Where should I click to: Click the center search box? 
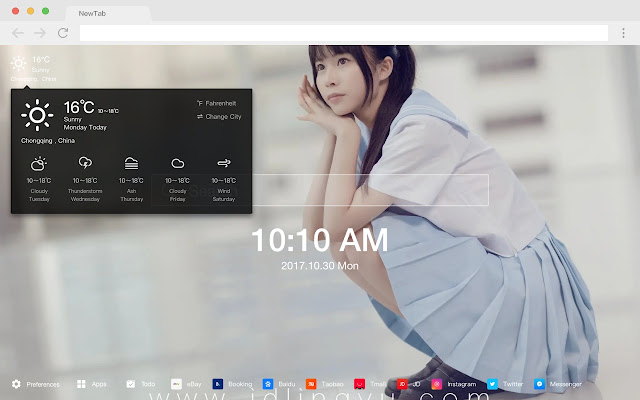tap(320, 190)
